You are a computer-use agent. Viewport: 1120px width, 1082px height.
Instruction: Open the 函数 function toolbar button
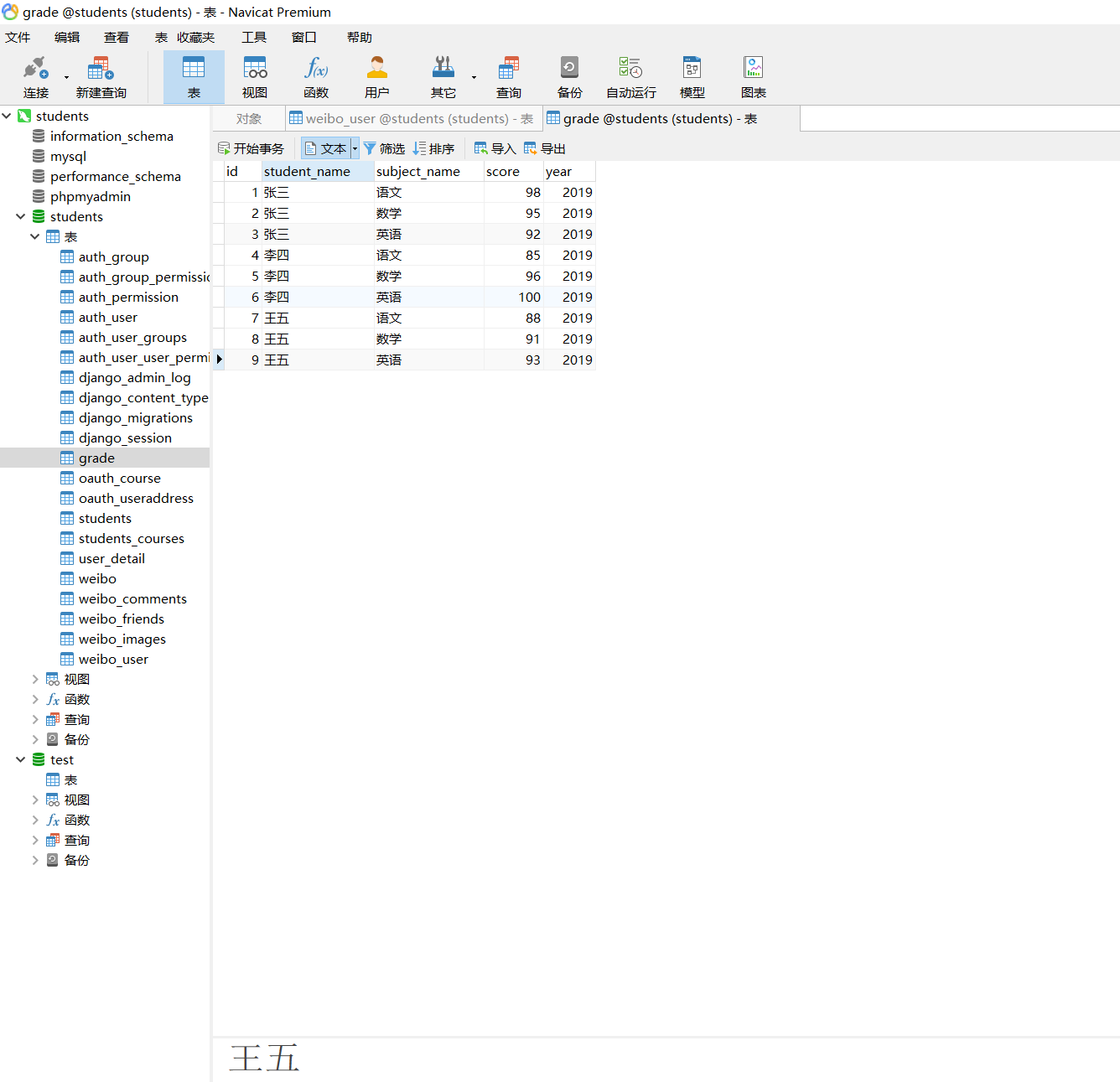point(316,77)
